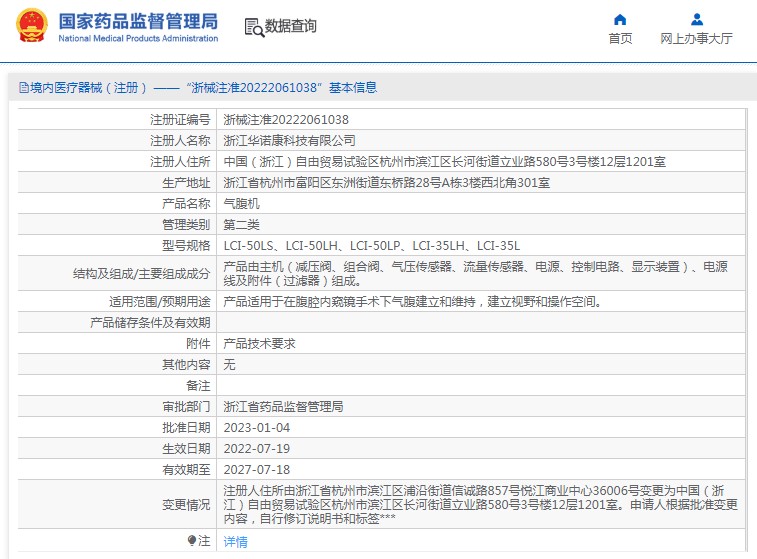This screenshot has width=757, height=559.
Task: Select the 管理类别 label cell
Action: coord(186,224)
